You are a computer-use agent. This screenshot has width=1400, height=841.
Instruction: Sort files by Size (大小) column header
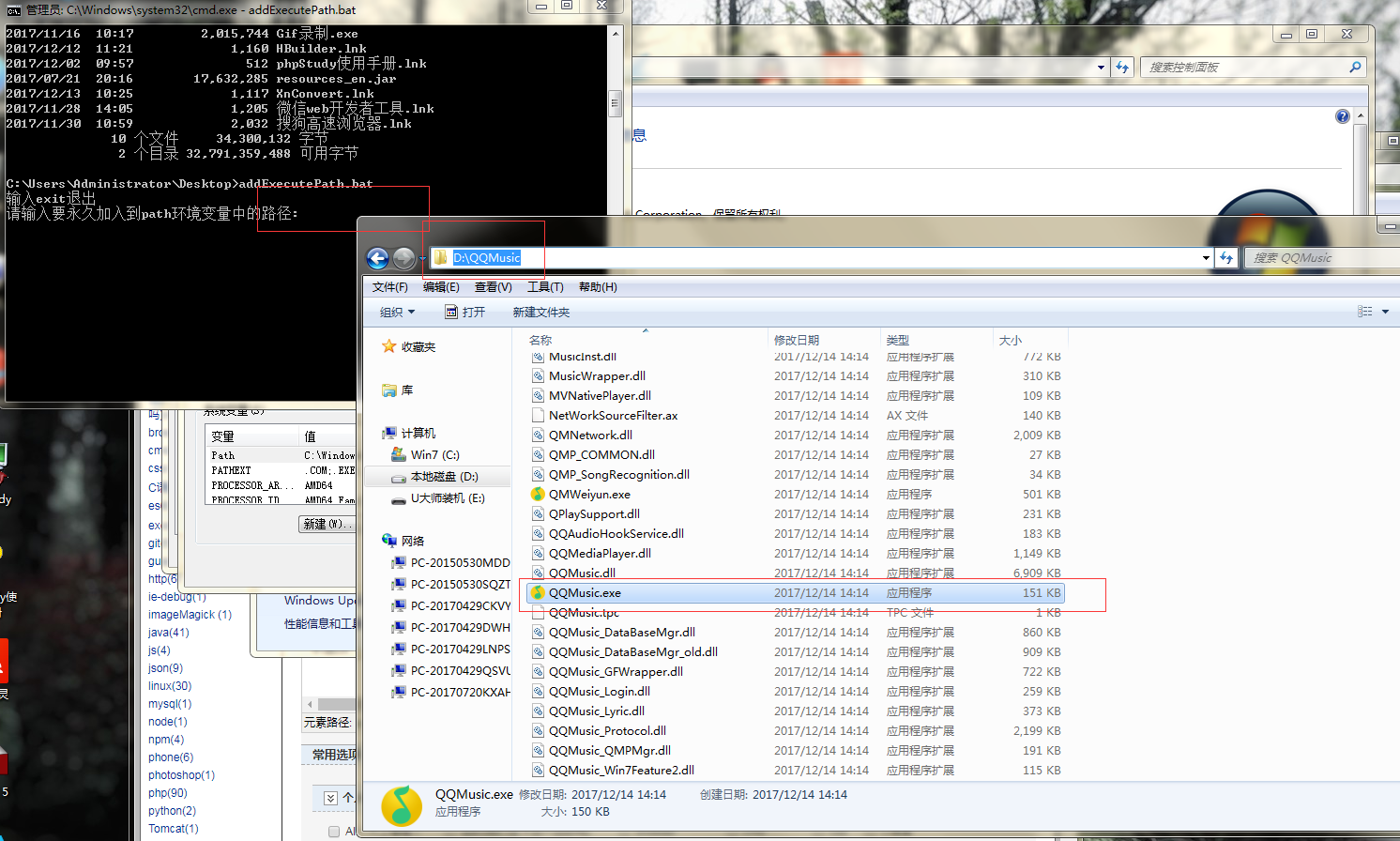tap(1029, 340)
